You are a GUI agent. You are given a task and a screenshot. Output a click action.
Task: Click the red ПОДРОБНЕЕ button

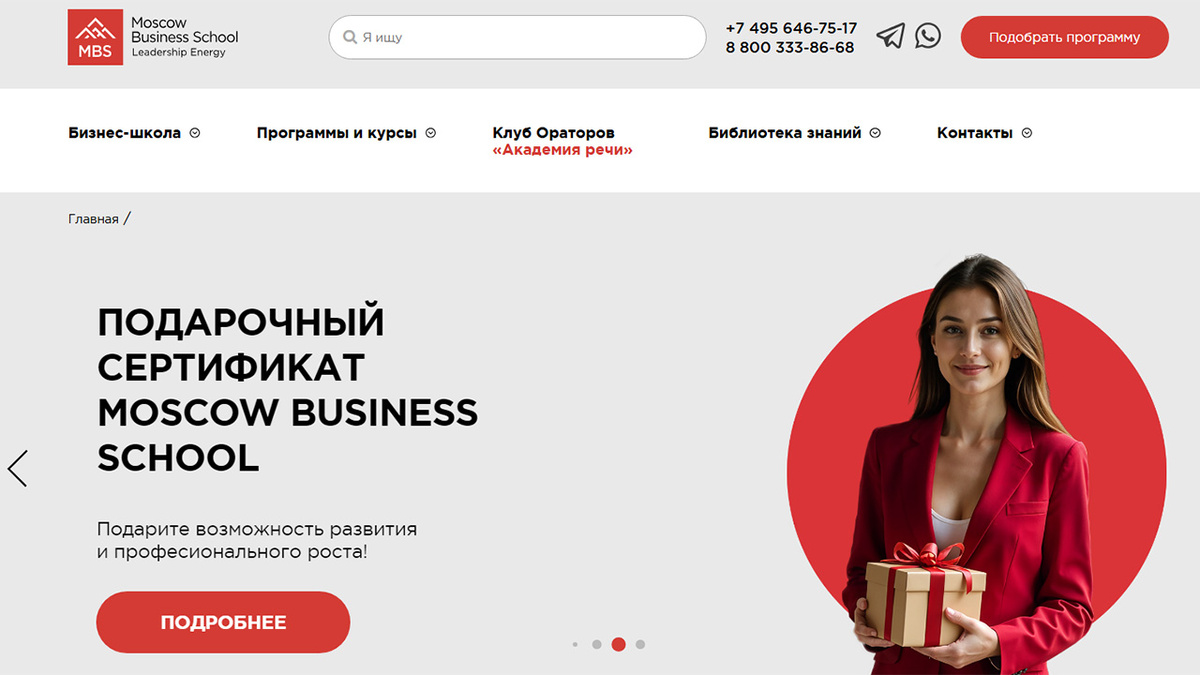(223, 622)
